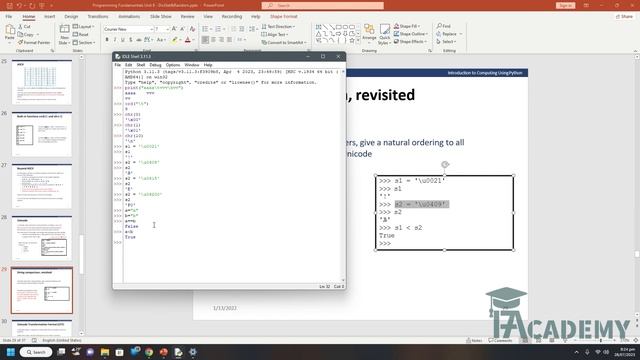Switch to the Transitions ribbon tab
This screenshot has width=640, height=360.
(x=98, y=16)
